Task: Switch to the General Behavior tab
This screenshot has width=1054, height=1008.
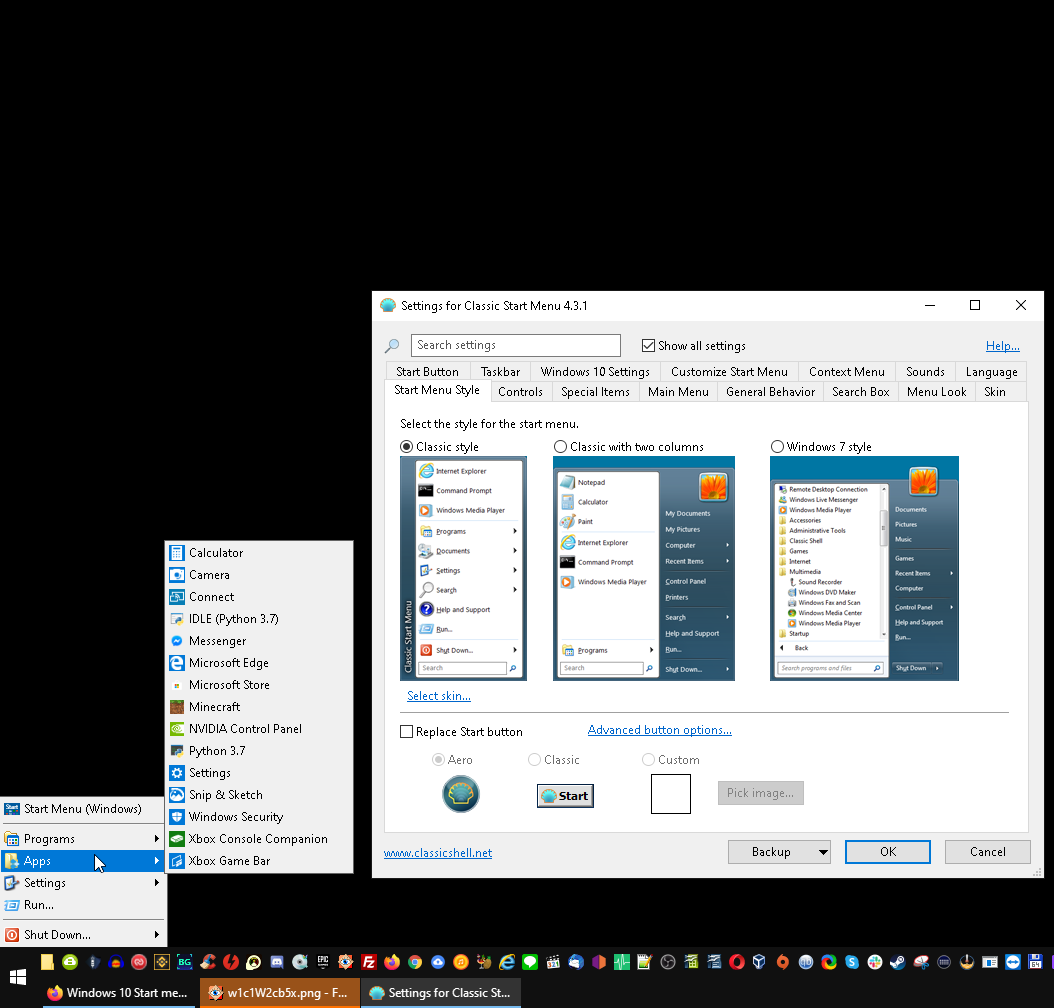Action: pos(770,392)
